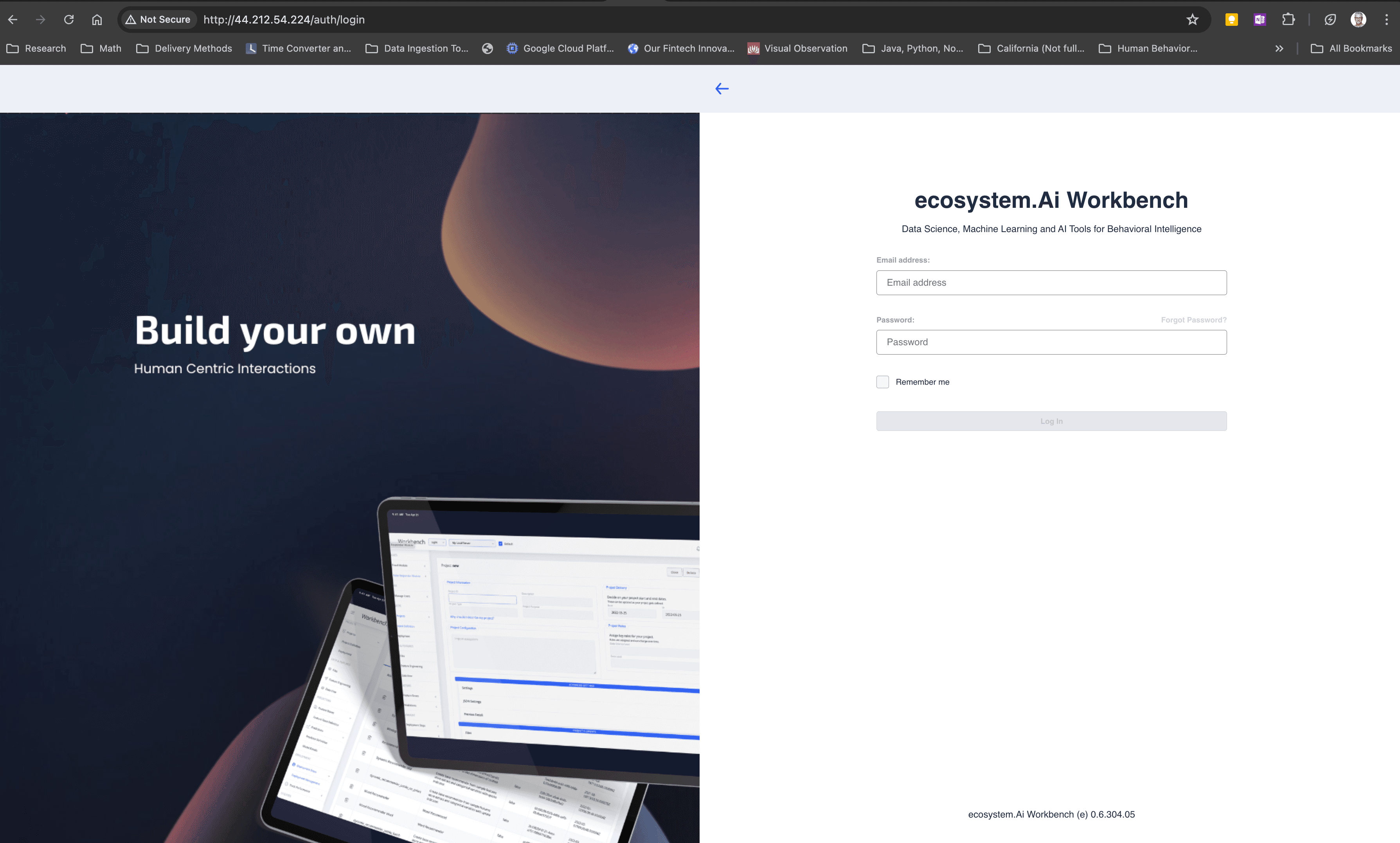Open the Chrome three-dot menu
This screenshot has width=1400, height=843.
click(1386, 19)
